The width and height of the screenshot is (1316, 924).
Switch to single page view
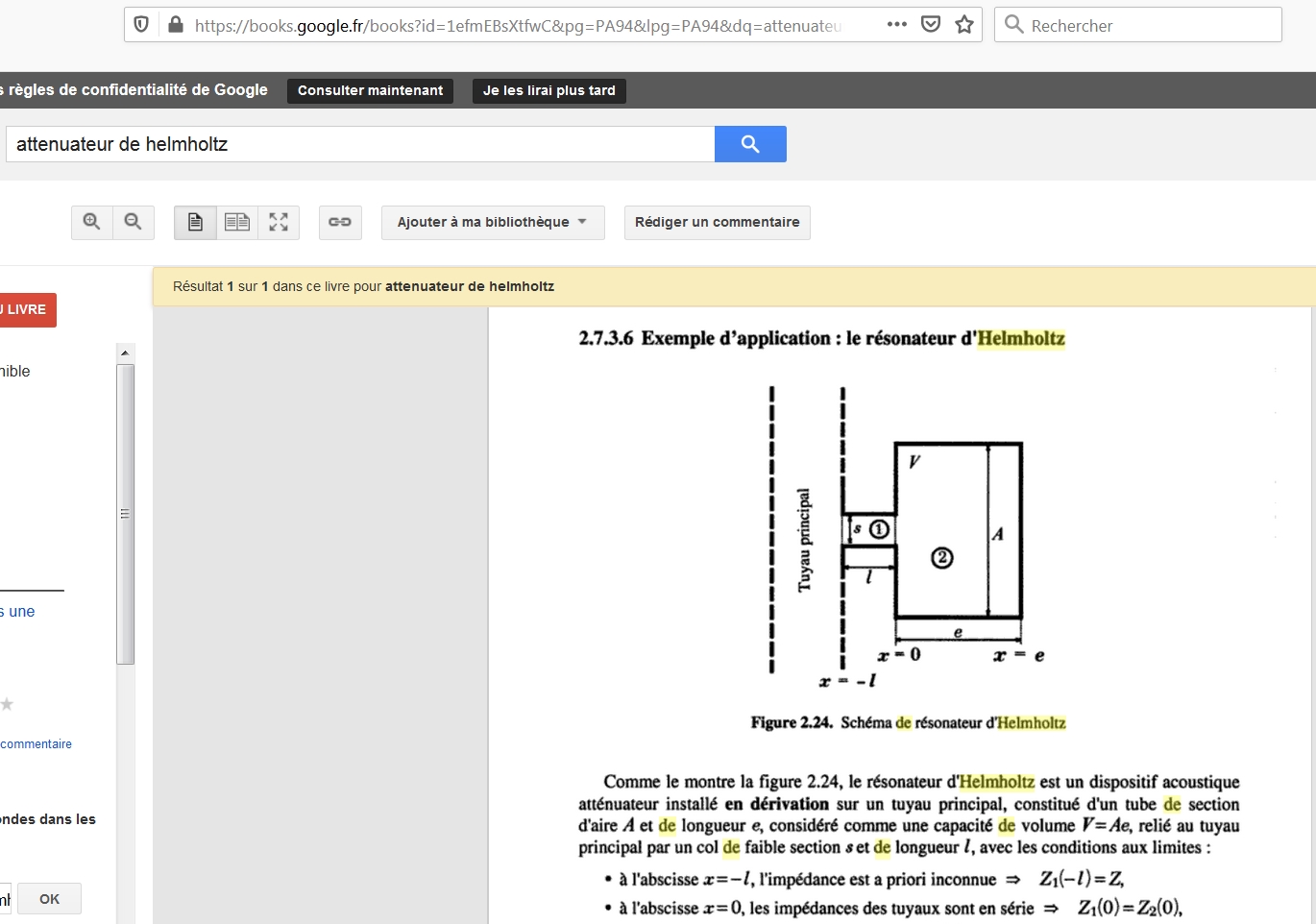pyautogui.click(x=195, y=222)
